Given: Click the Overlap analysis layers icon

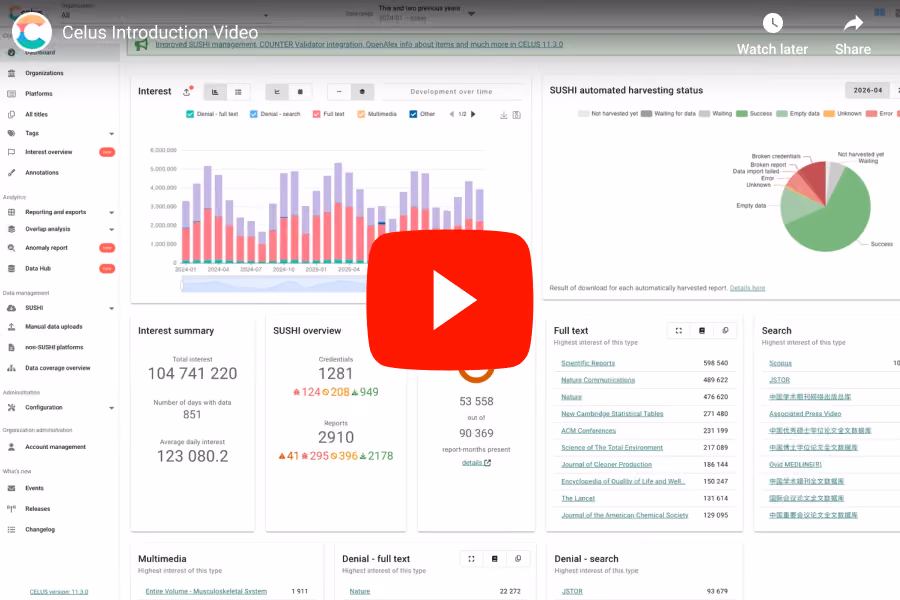Looking at the screenshot, I should 11,229.
